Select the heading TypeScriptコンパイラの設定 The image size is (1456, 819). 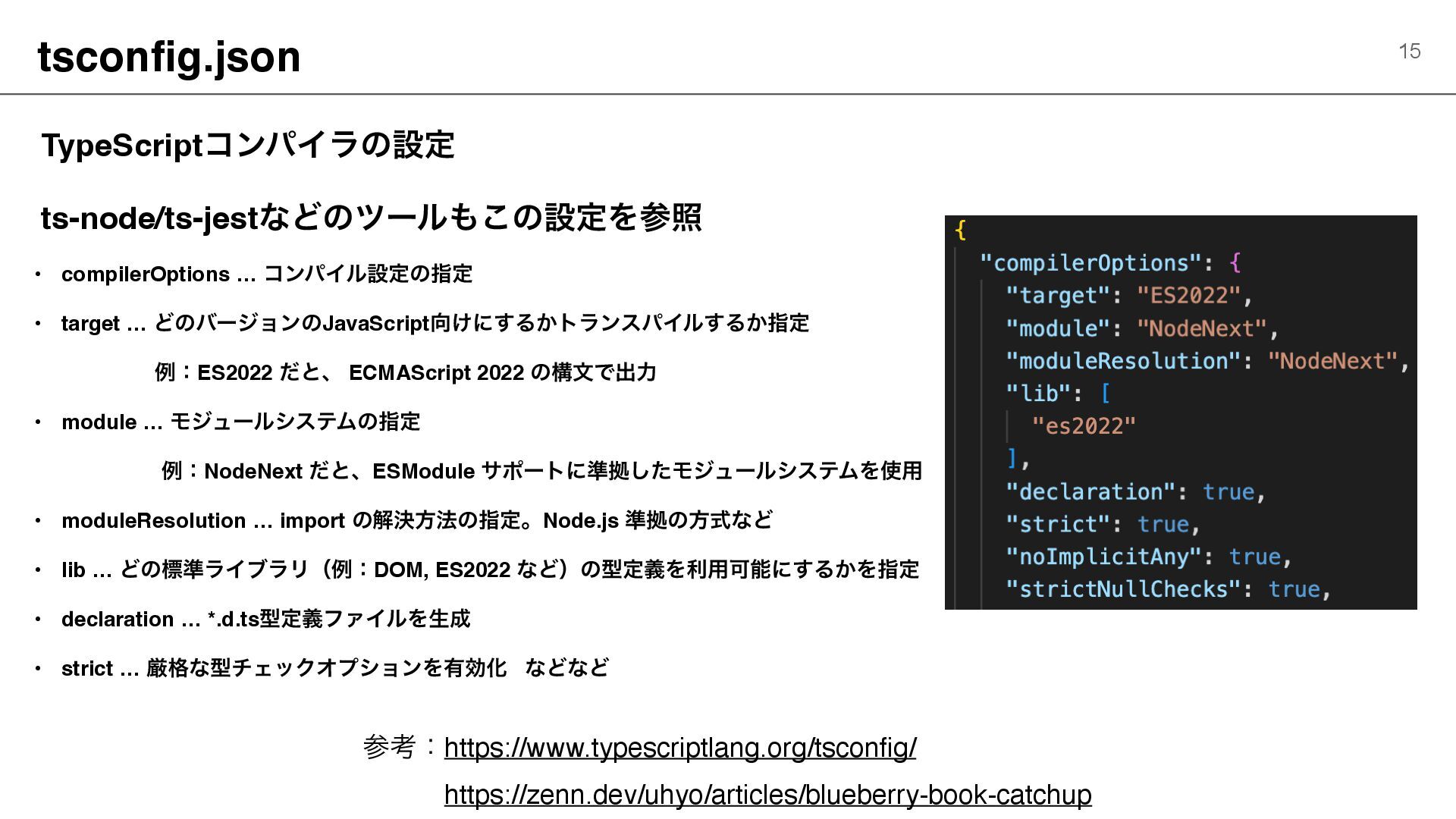point(248,145)
